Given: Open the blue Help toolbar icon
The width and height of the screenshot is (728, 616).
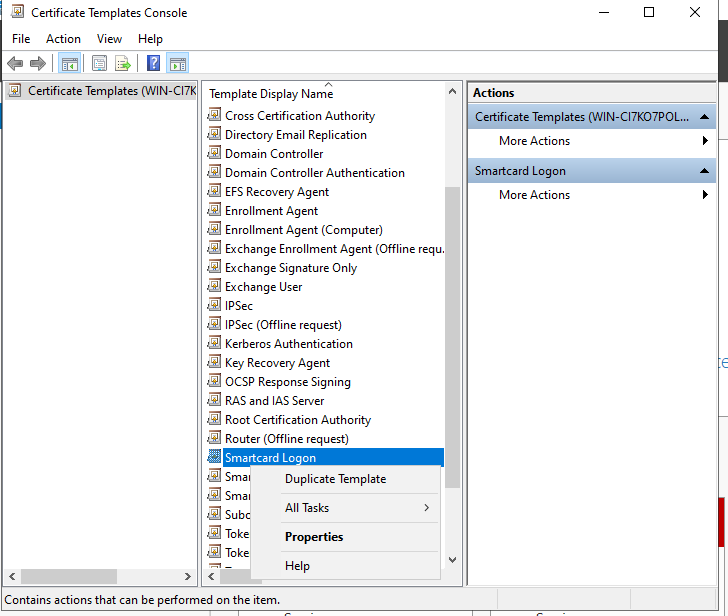Looking at the screenshot, I should [x=153, y=63].
